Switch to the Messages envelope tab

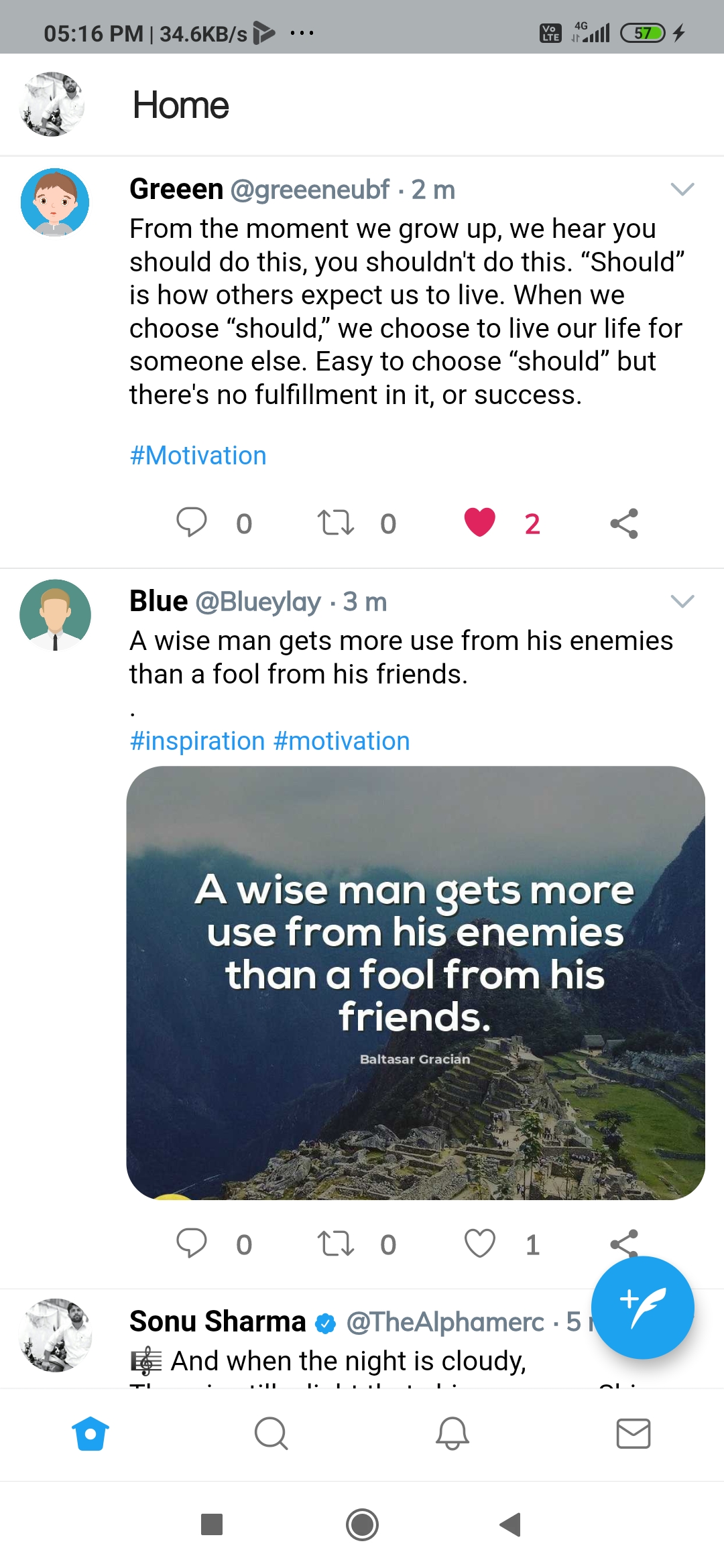click(x=633, y=1433)
